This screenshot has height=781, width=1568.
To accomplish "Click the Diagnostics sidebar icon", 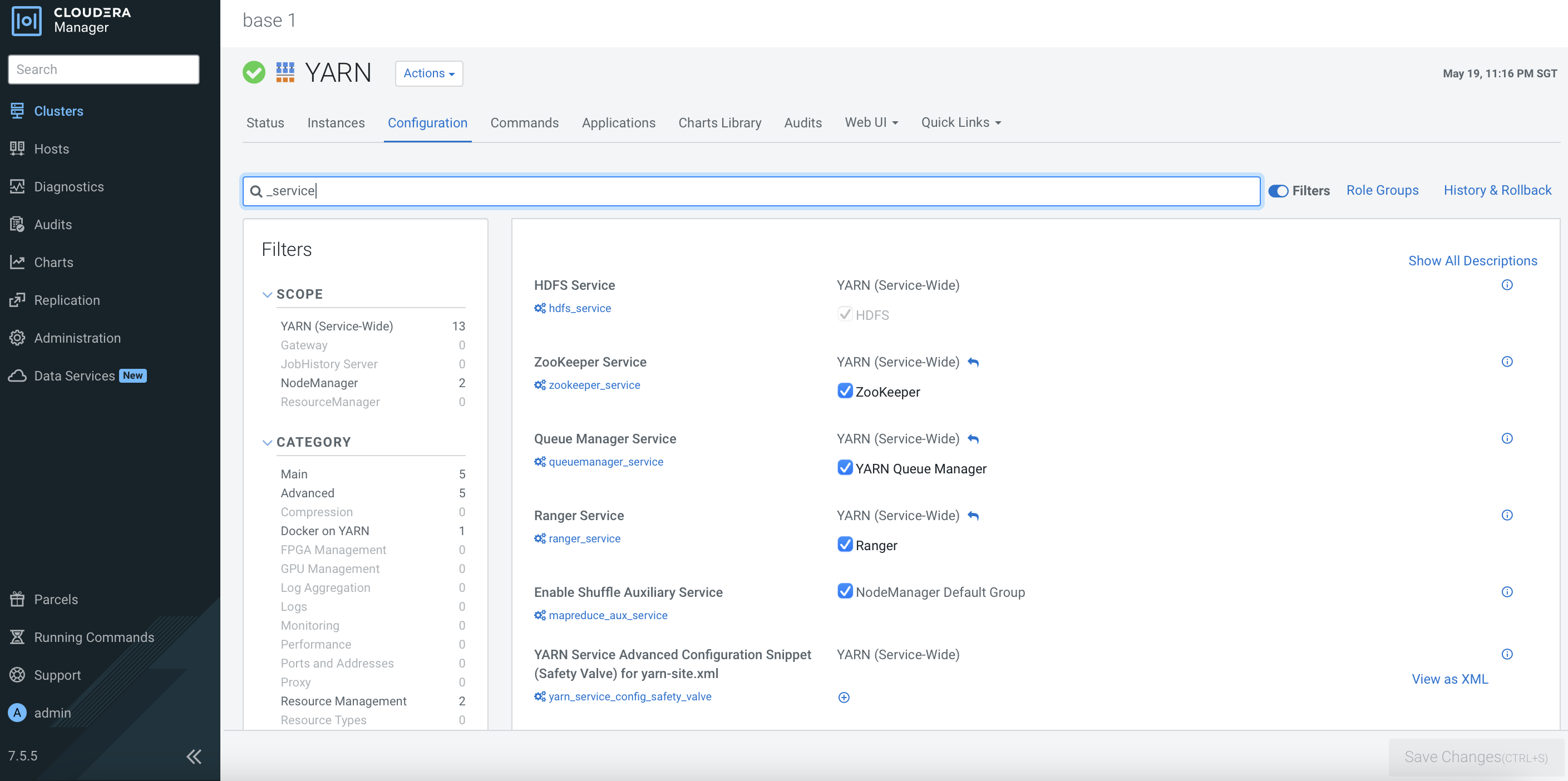I will (x=17, y=187).
